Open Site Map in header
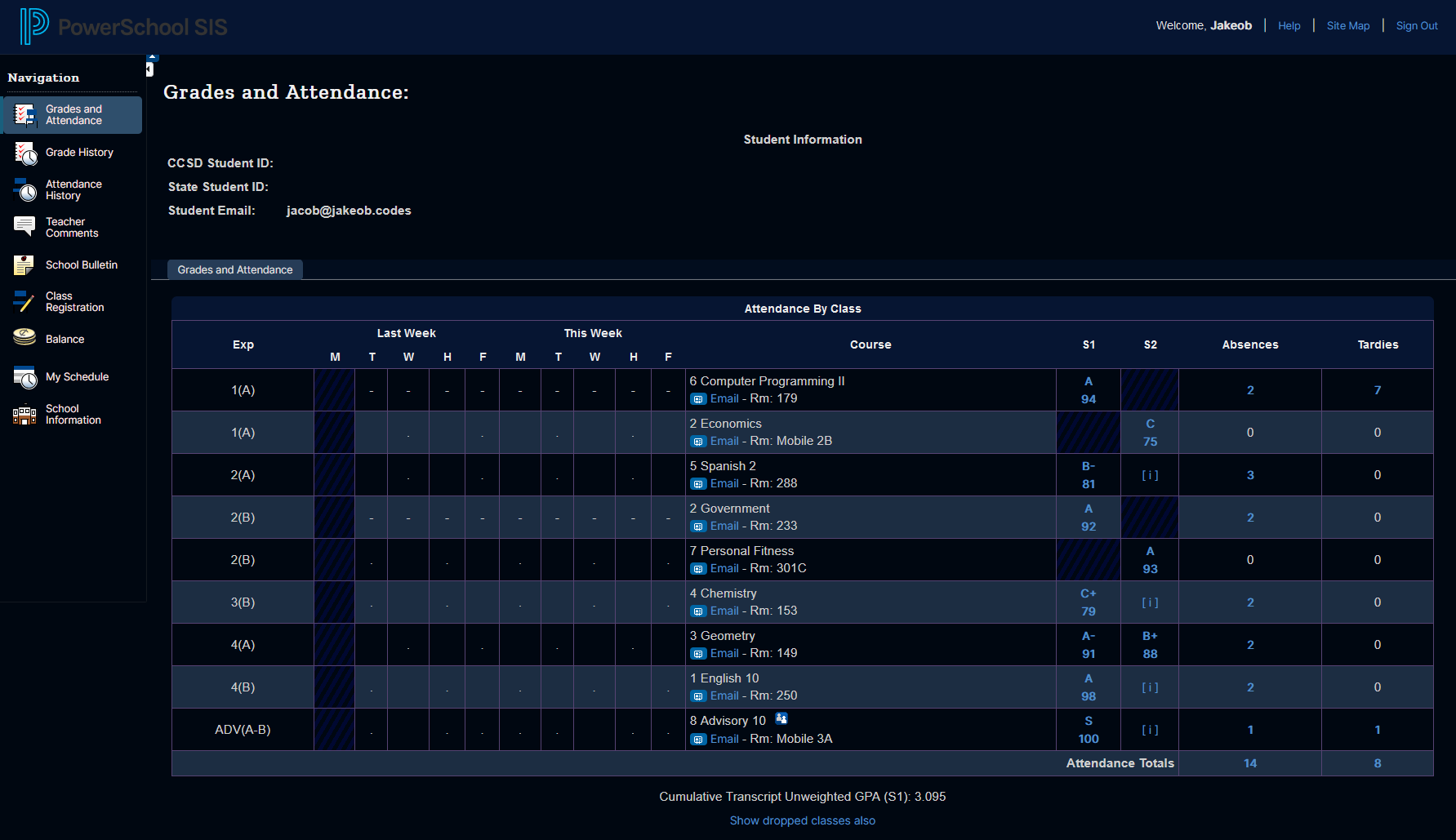This screenshot has height=840, width=1456. [x=1347, y=26]
